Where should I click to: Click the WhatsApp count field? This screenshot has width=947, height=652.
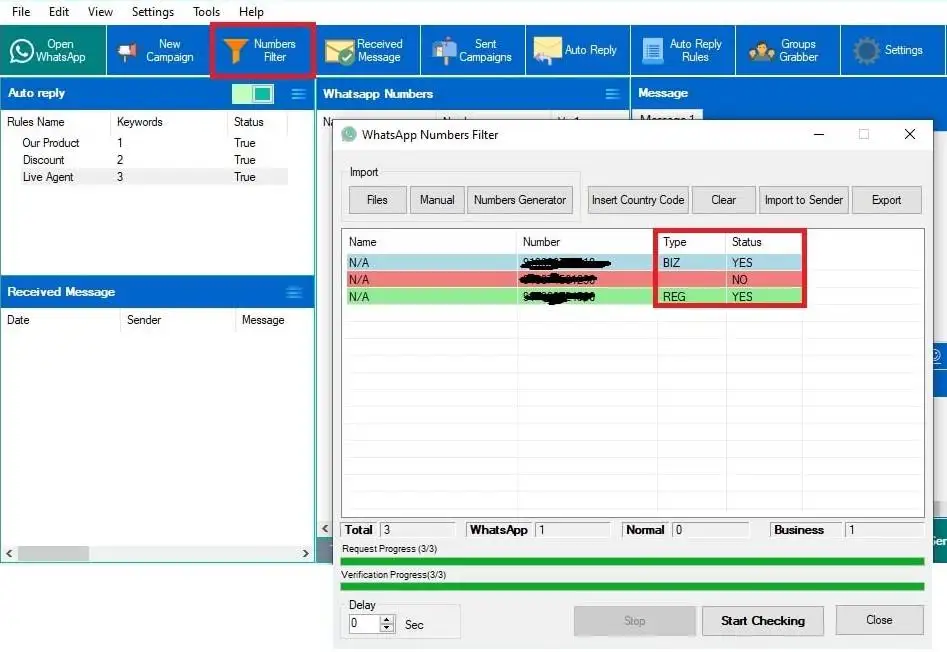click(x=573, y=530)
